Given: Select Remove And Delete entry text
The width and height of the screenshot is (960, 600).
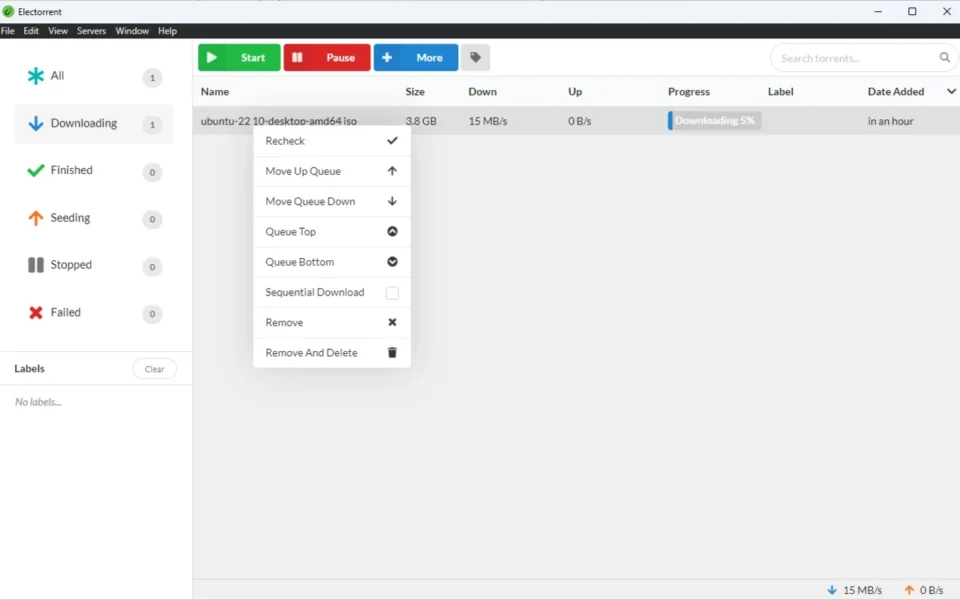Looking at the screenshot, I should [x=311, y=353].
